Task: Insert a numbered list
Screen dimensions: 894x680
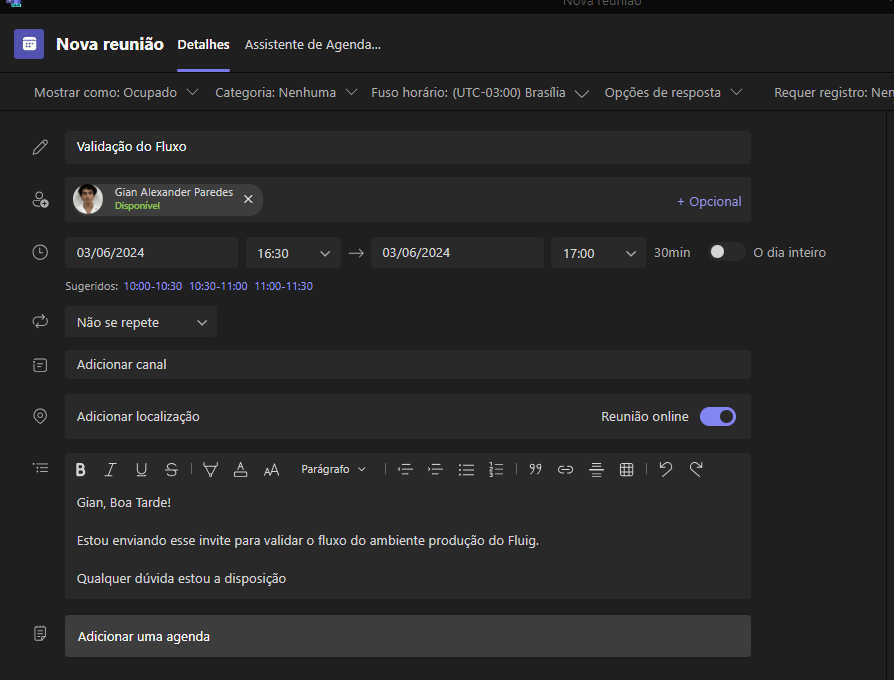Action: [x=496, y=470]
